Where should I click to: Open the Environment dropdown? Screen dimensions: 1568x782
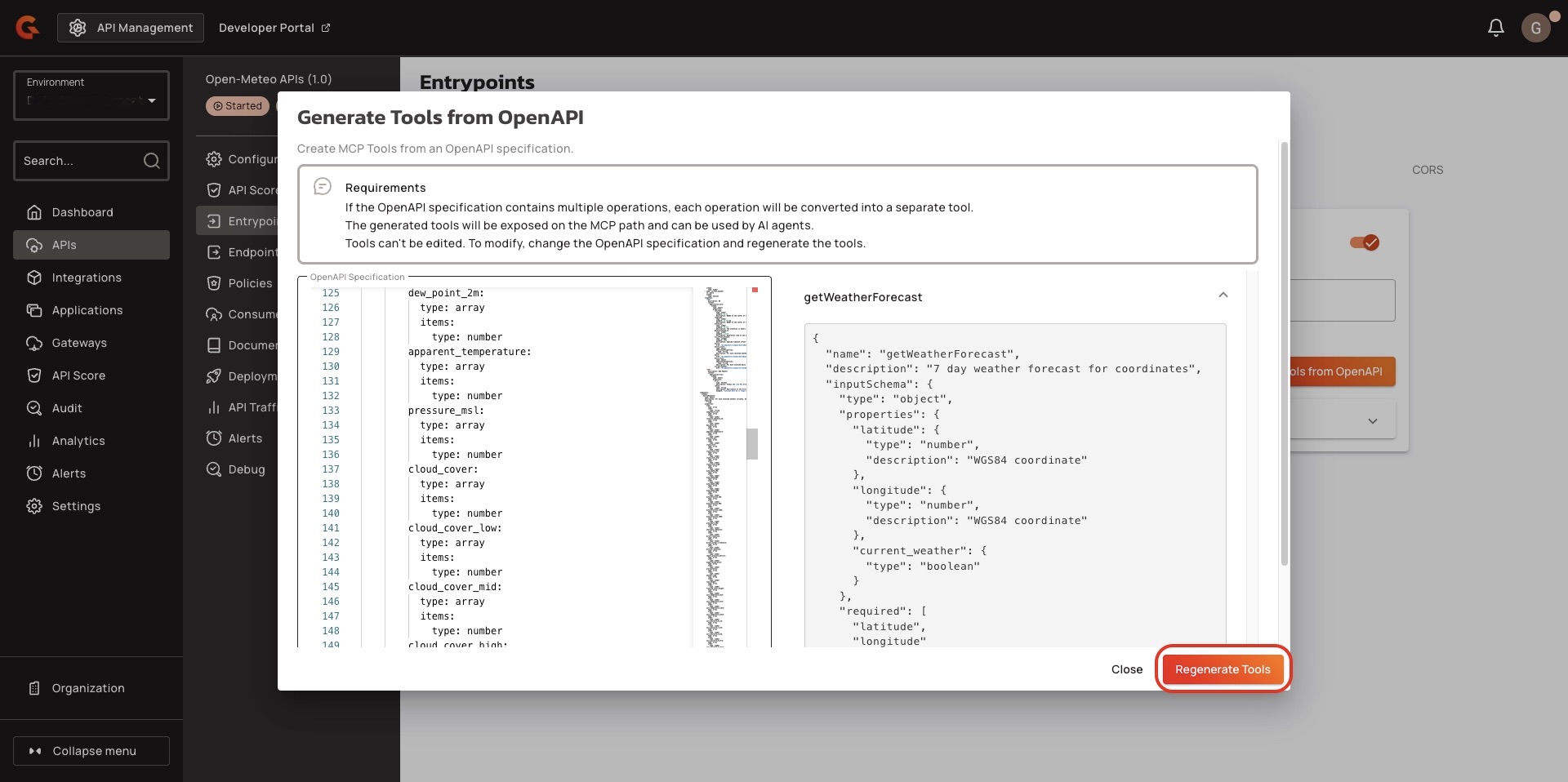(x=91, y=96)
